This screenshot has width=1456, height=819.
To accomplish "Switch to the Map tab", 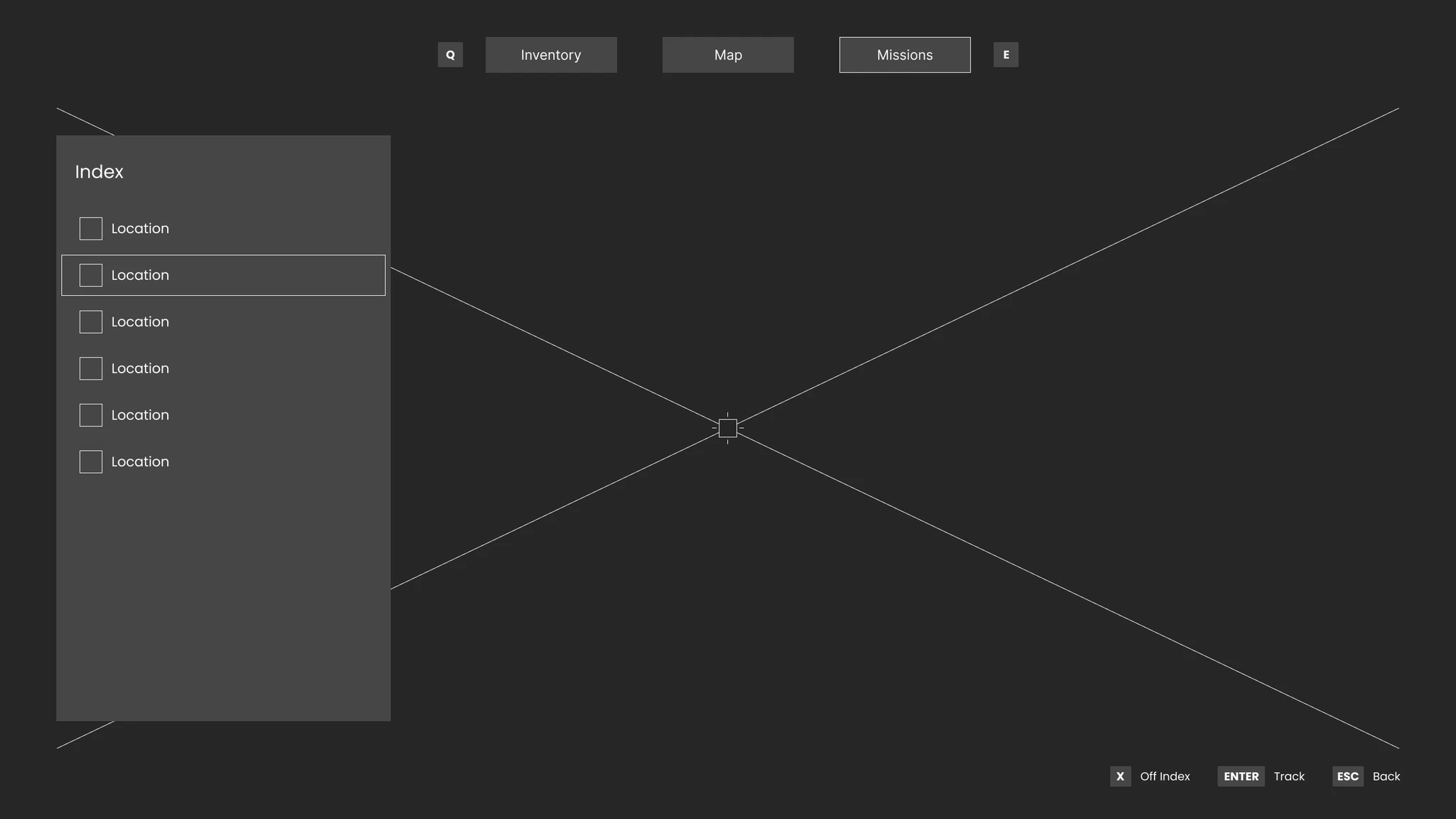I will click(728, 55).
